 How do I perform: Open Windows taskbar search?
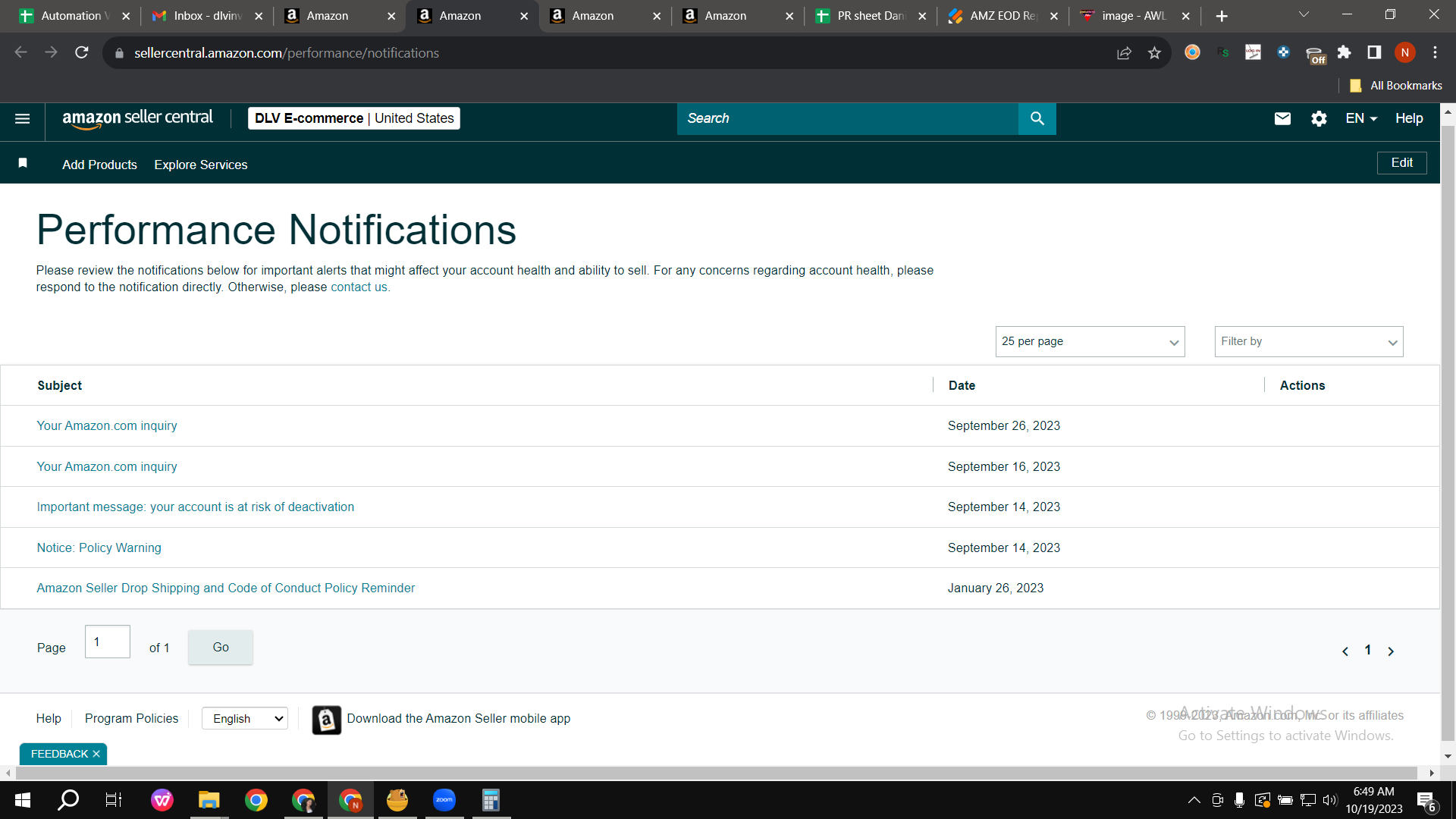68,800
